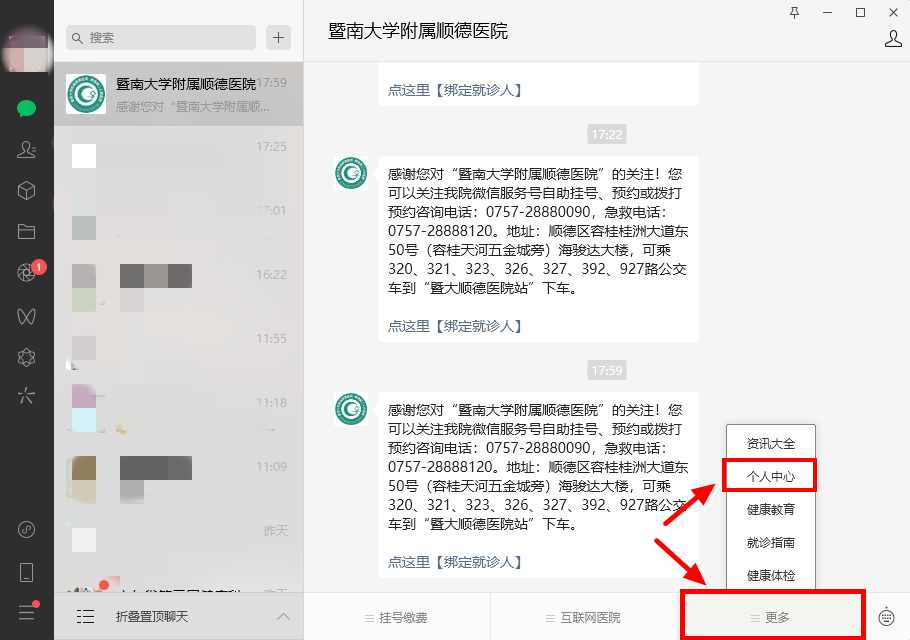This screenshot has height=640, width=910.
Task: Open the conversation timestamped 11:18
Action: [179, 413]
